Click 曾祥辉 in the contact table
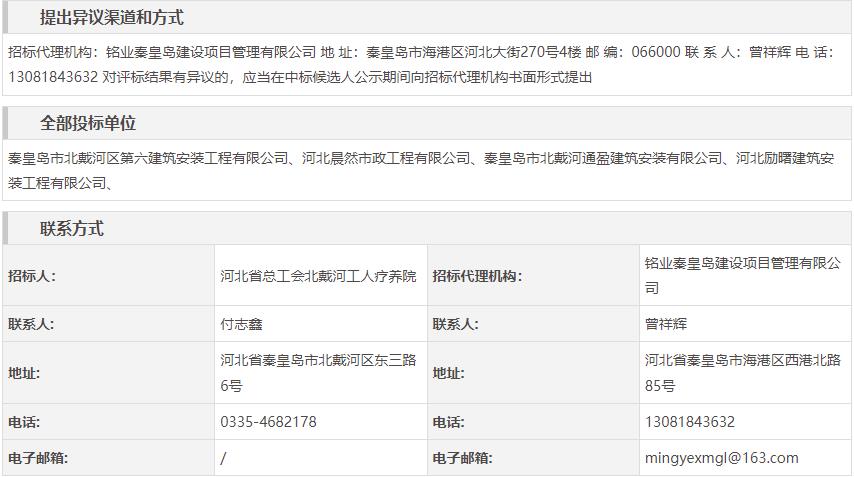 666,324
